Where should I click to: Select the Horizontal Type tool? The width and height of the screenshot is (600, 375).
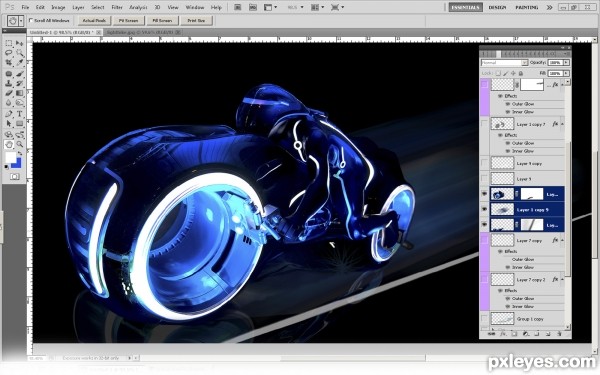(20, 114)
